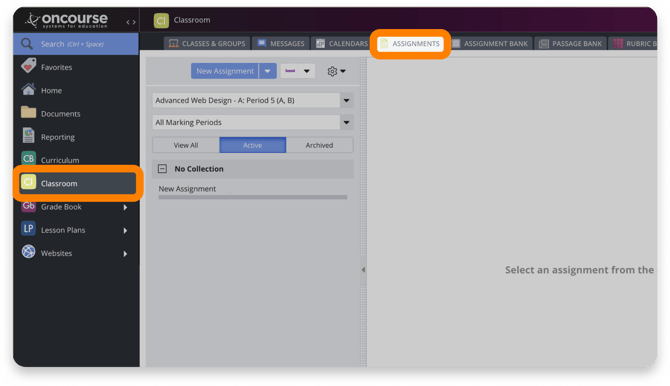Click the Lesson Plans LP icon
The width and height of the screenshot is (670, 386).
click(x=29, y=229)
